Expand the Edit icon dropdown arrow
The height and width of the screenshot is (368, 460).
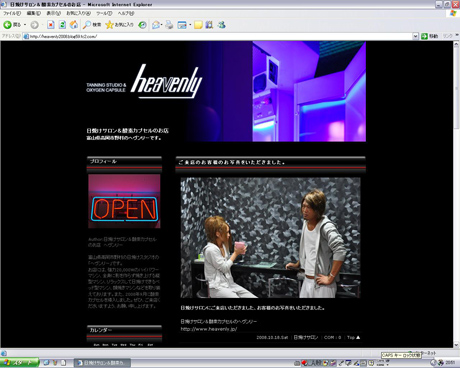tap(190, 25)
